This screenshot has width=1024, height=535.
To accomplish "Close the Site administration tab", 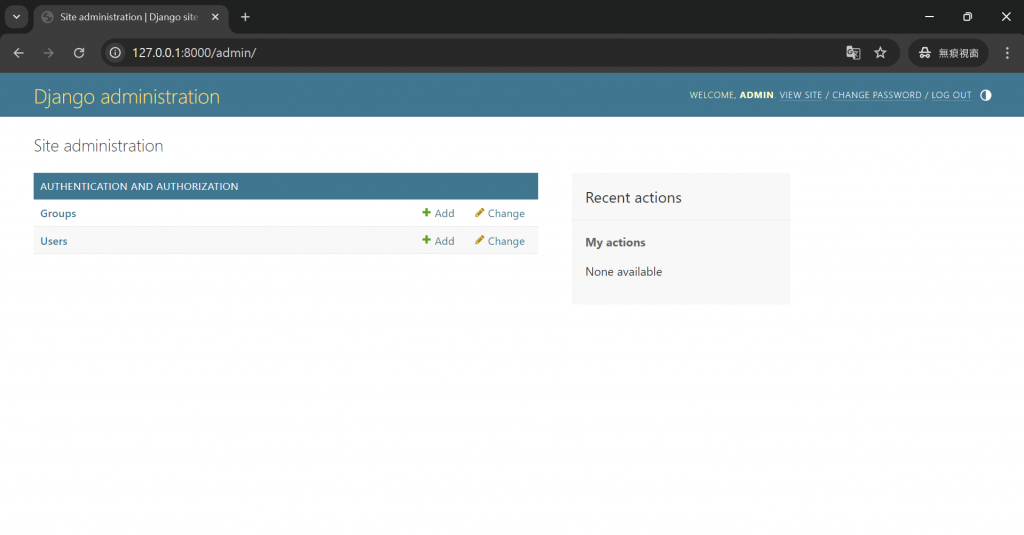I will 215,17.
